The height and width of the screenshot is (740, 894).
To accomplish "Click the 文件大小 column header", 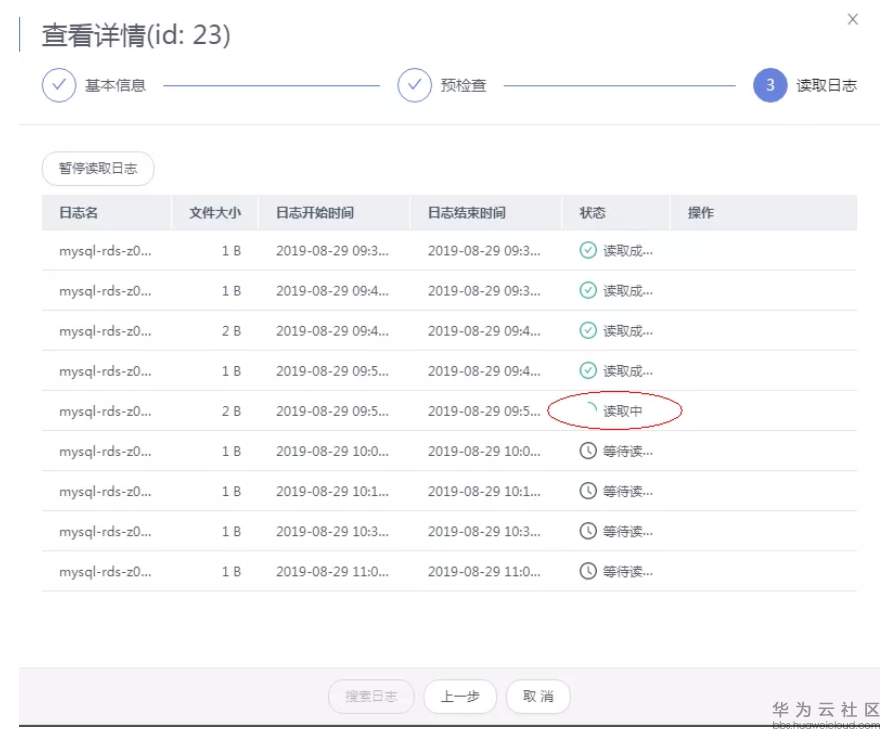I will tap(215, 213).
